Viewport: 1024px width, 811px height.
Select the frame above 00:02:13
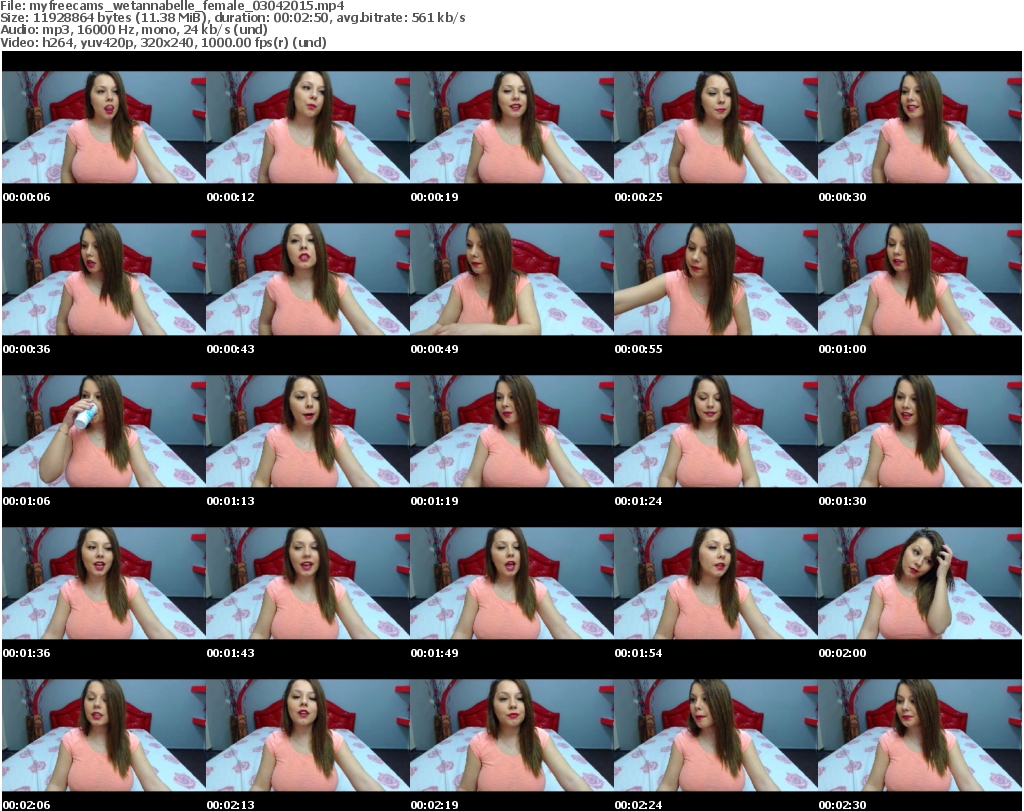coord(307,735)
